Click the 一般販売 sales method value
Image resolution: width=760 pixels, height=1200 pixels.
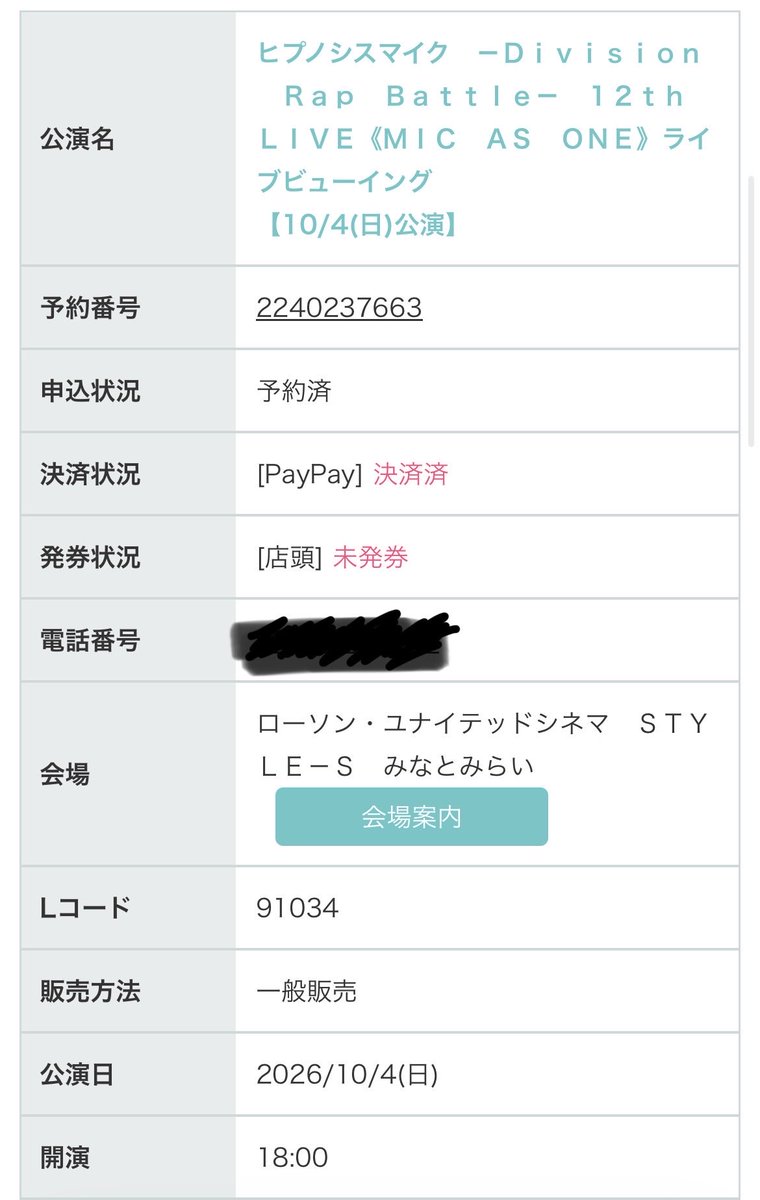[x=306, y=991]
